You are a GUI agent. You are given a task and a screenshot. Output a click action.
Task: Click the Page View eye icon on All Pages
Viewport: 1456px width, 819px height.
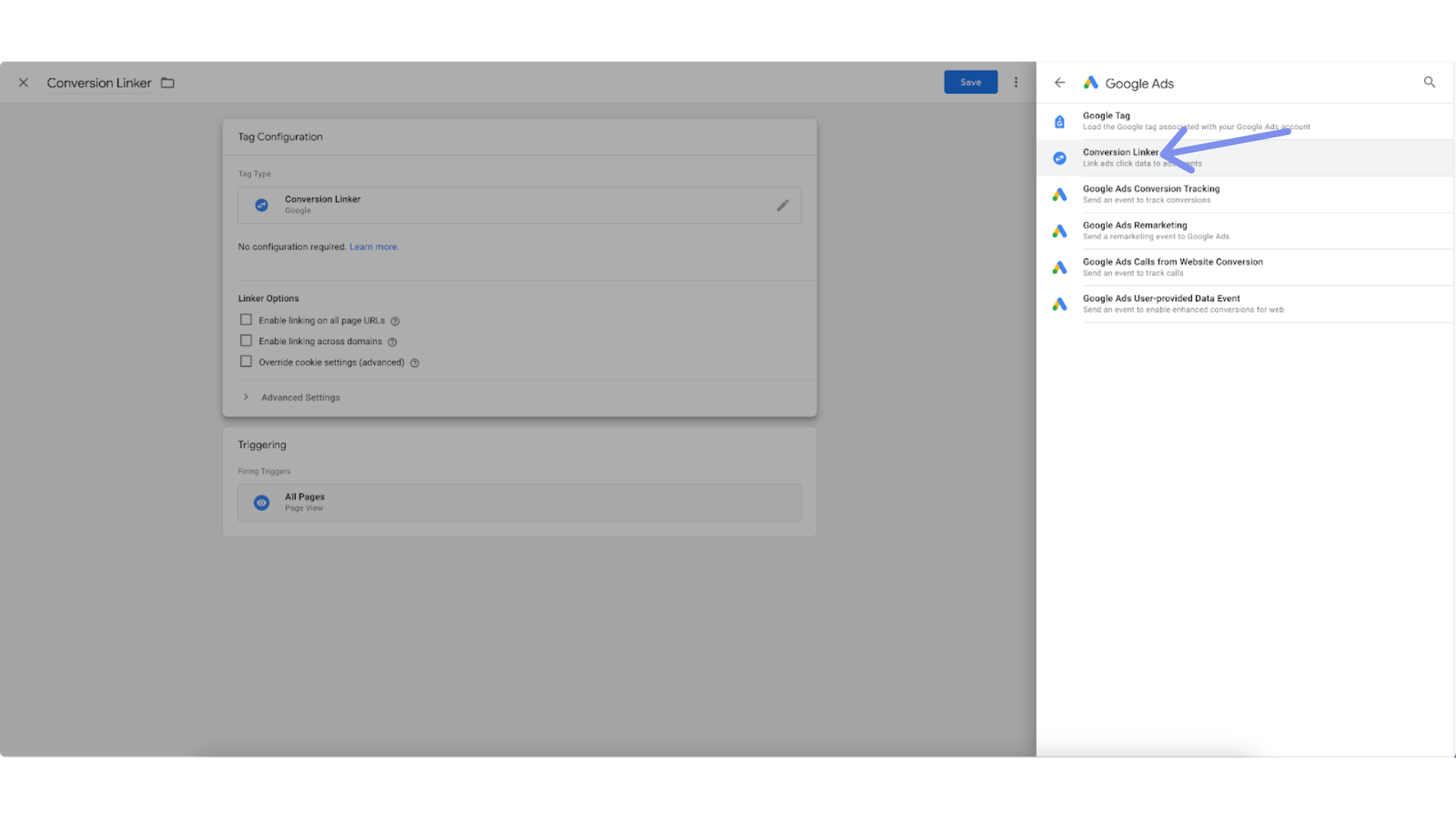[261, 502]
